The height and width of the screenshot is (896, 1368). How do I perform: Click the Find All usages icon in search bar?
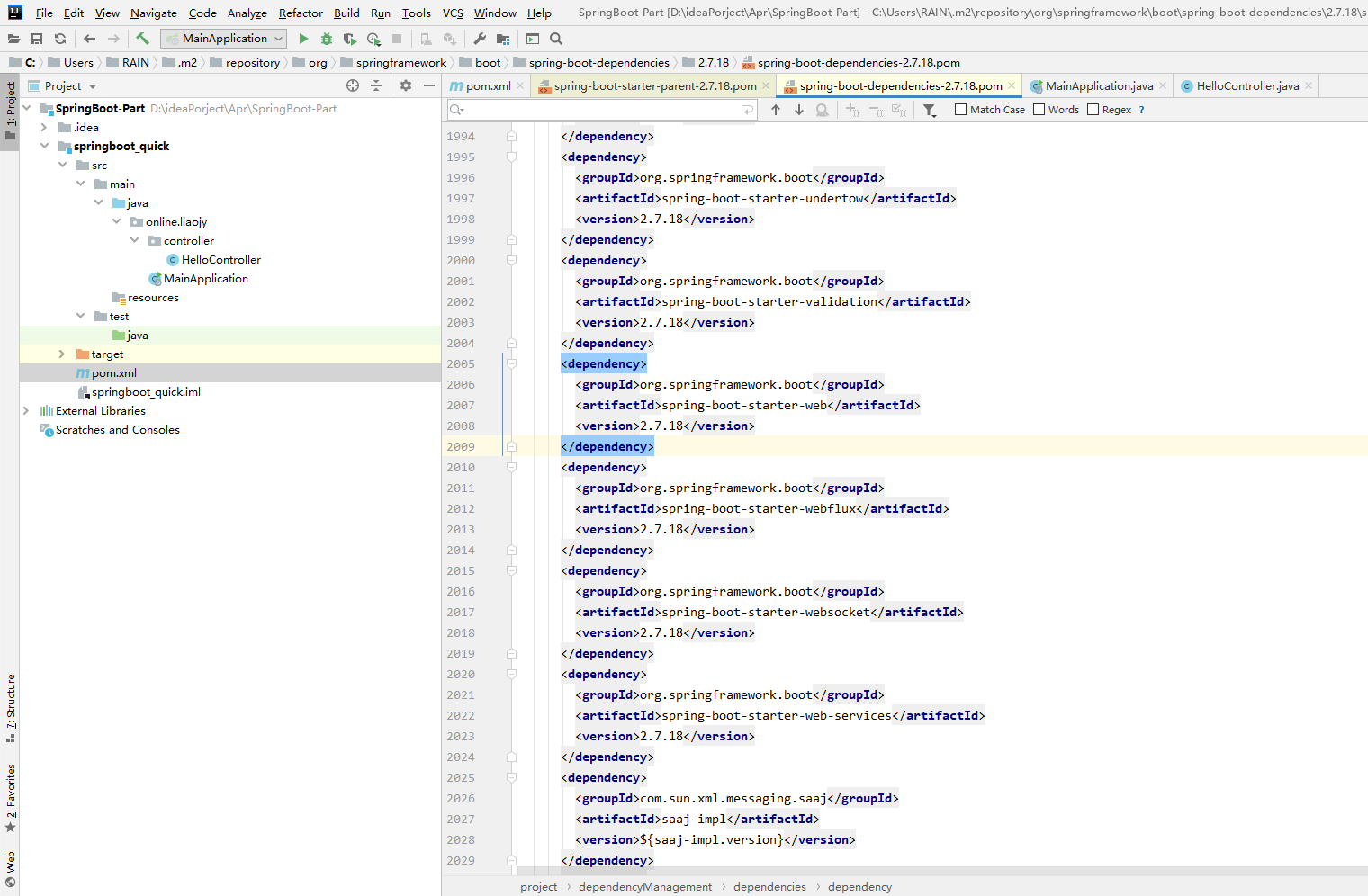click(x=823, y=110)
